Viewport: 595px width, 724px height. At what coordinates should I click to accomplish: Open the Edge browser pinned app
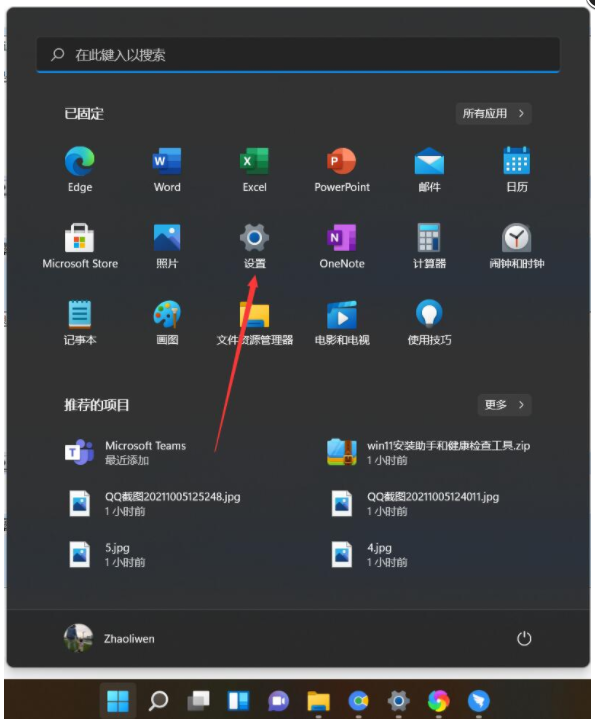(x=80, y=169)
